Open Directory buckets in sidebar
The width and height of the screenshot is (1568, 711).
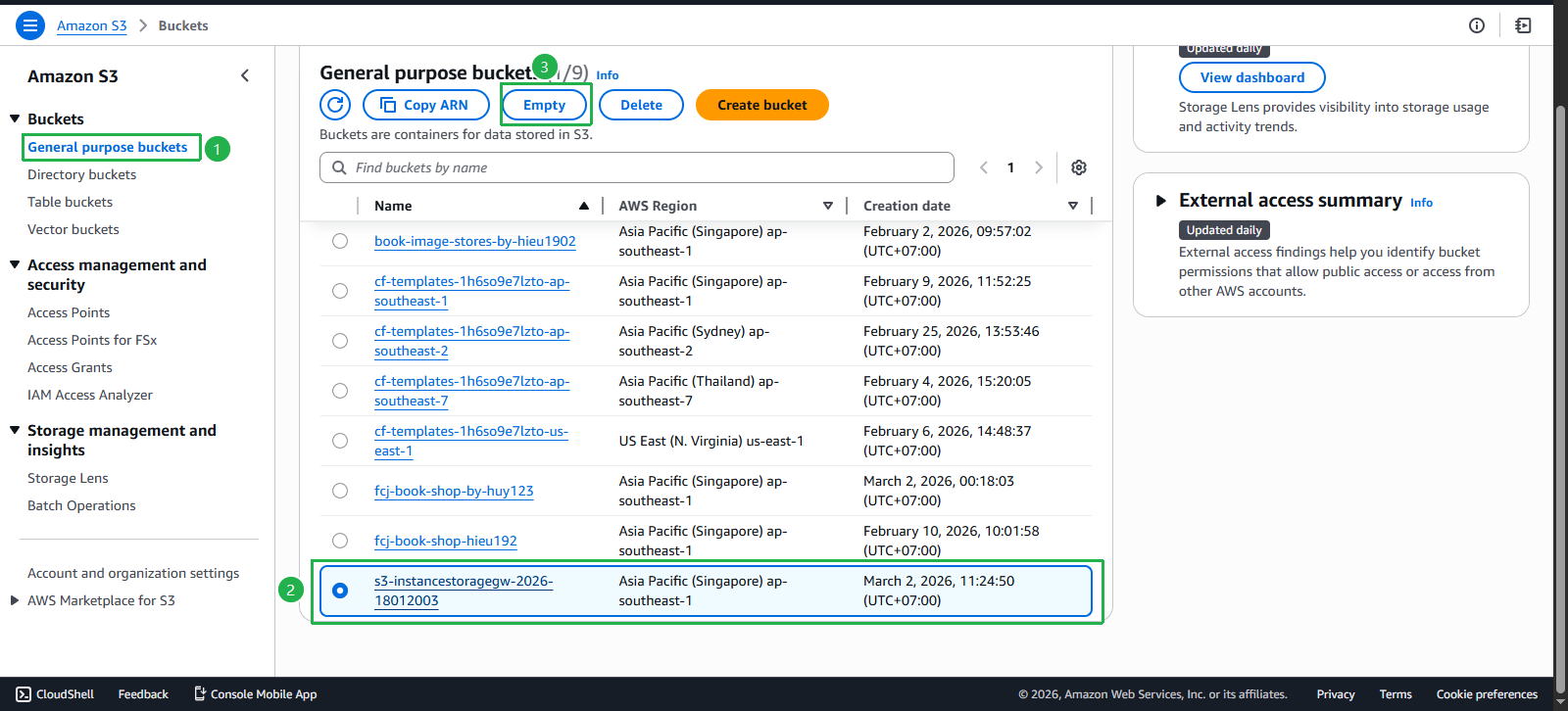[x=82, y=174]
